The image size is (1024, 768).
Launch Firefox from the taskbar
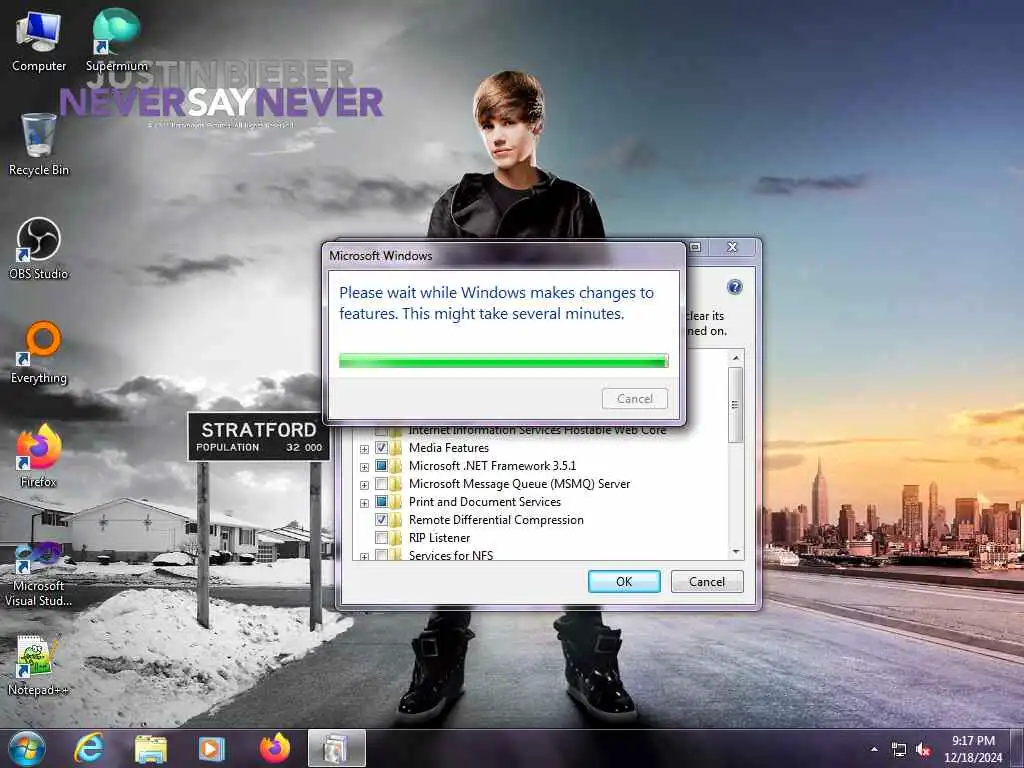click(274, 748)
